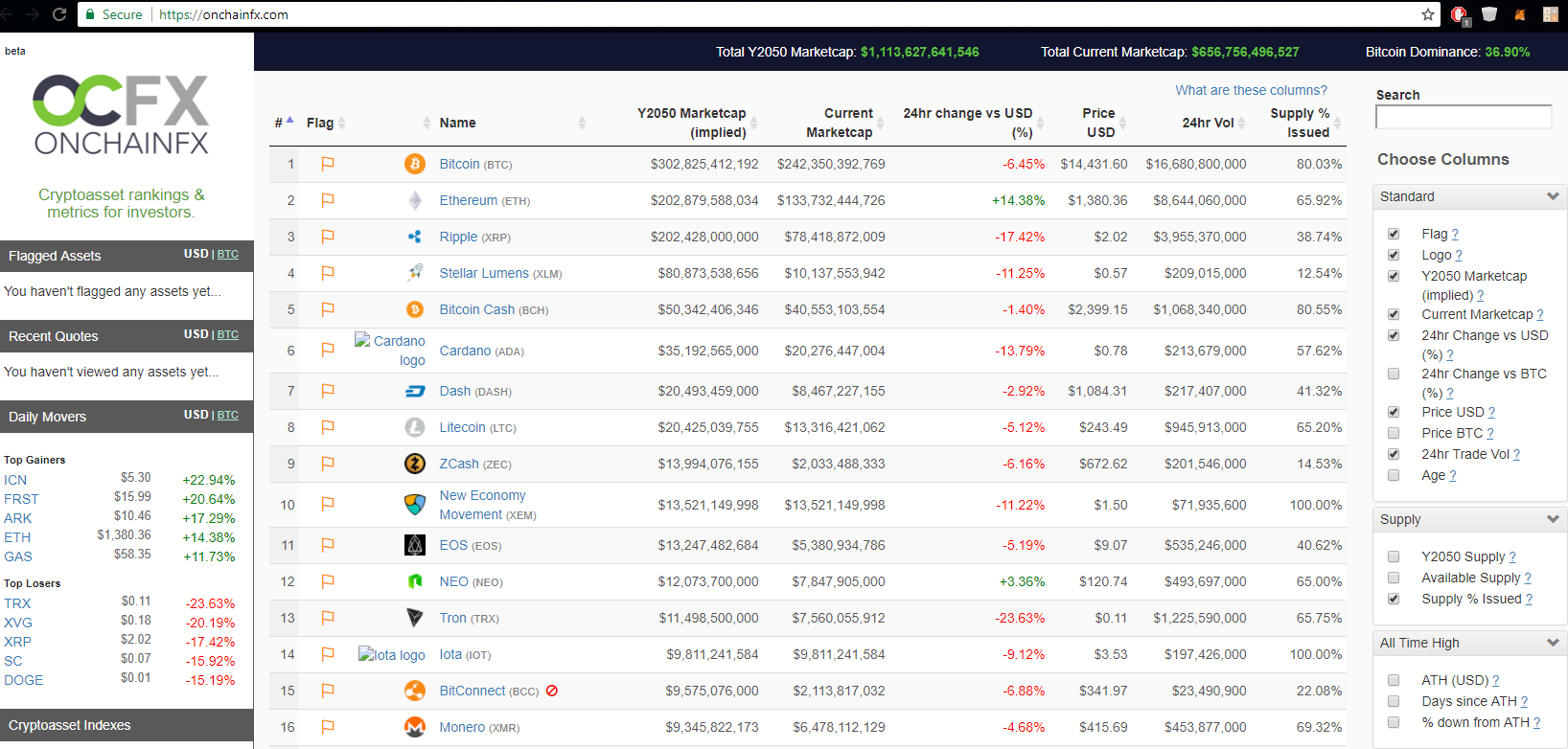Viewport: 1568px width, 749px height.
Task: Click the Monero logo icon
Action: click(415, 727)
